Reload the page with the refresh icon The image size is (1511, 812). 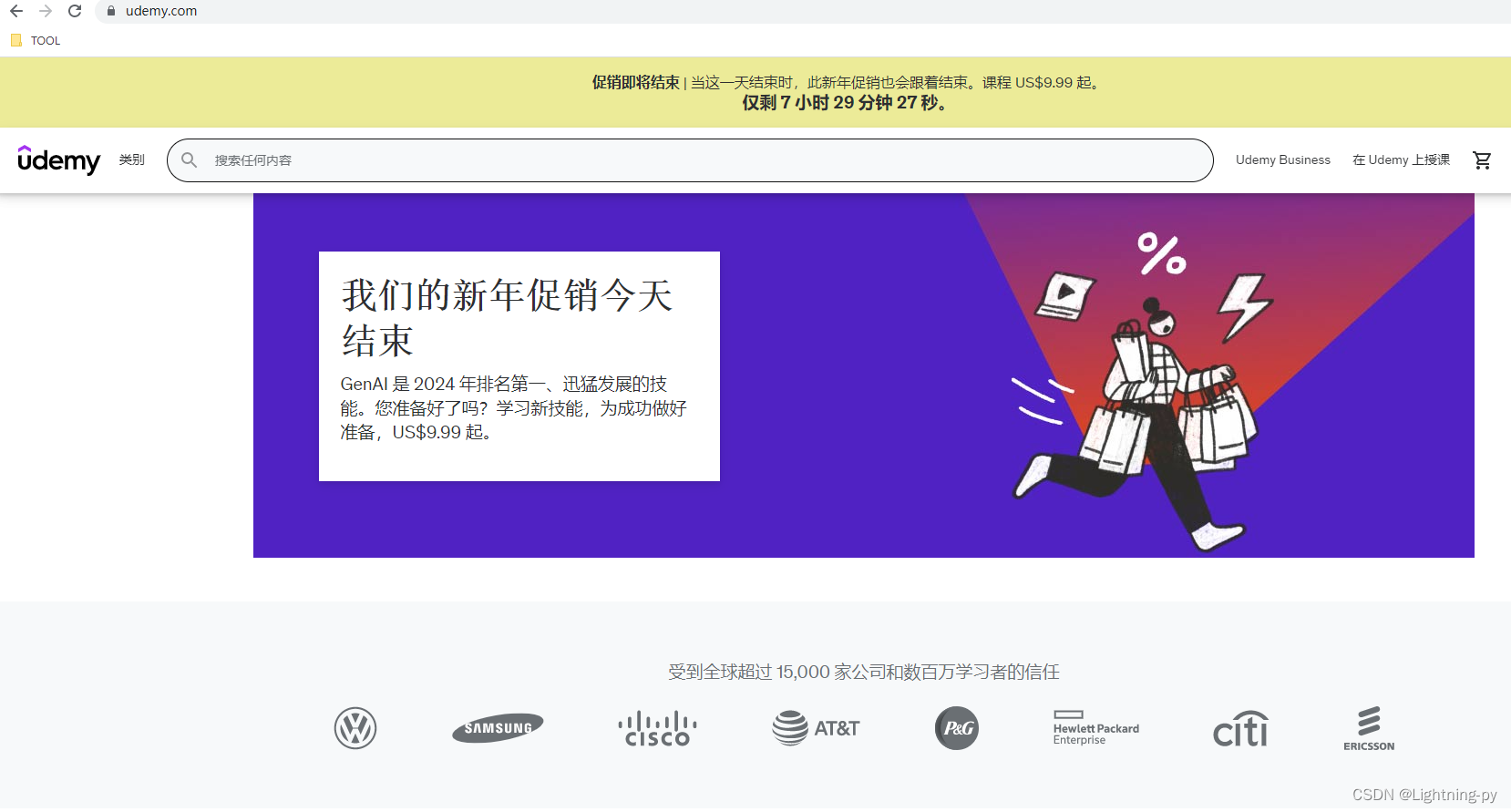coord(75,11)
